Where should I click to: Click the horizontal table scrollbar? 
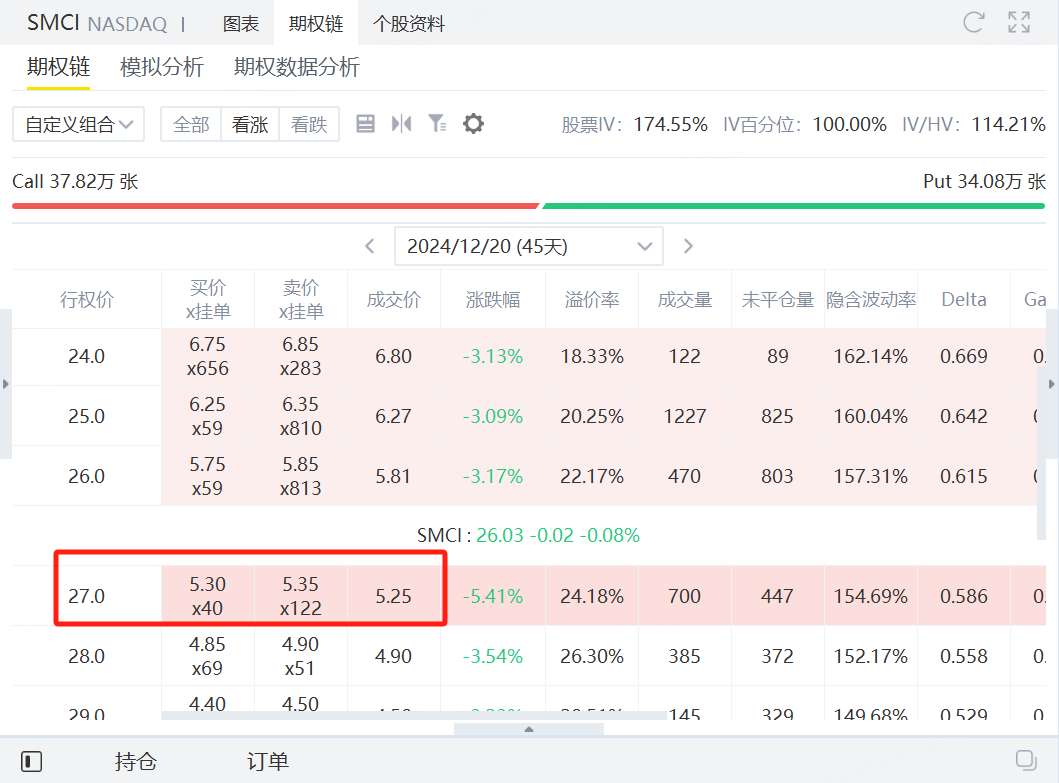click(x=413, y=715)
